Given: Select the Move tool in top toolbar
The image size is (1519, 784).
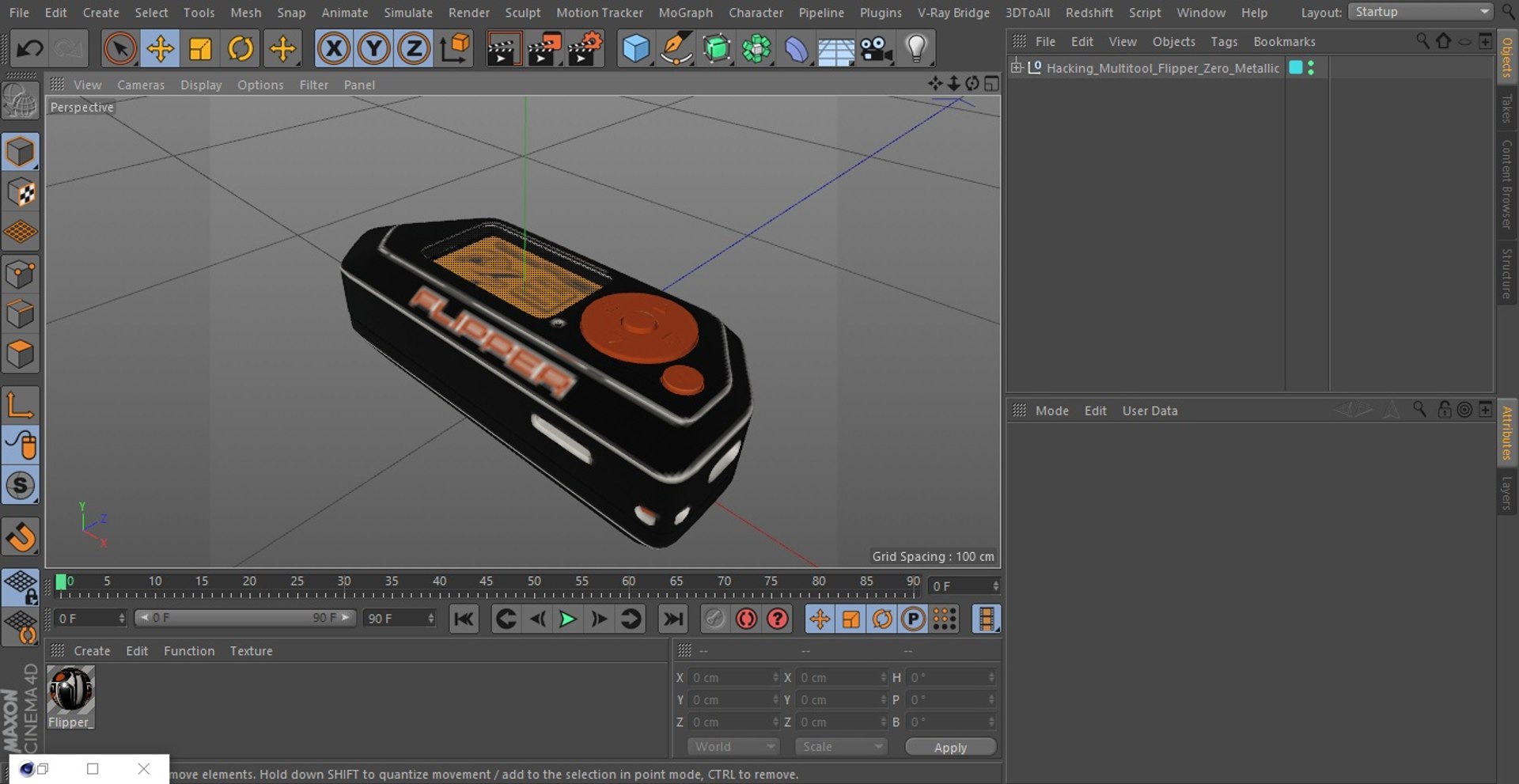Looking at the screenshot, I should (160, 49).
